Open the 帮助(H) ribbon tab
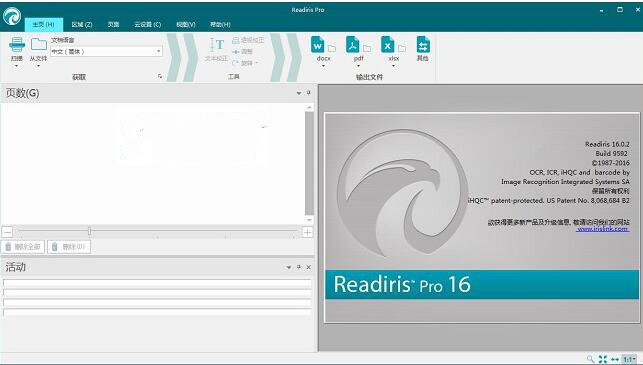643x365 pixels. 220,25
